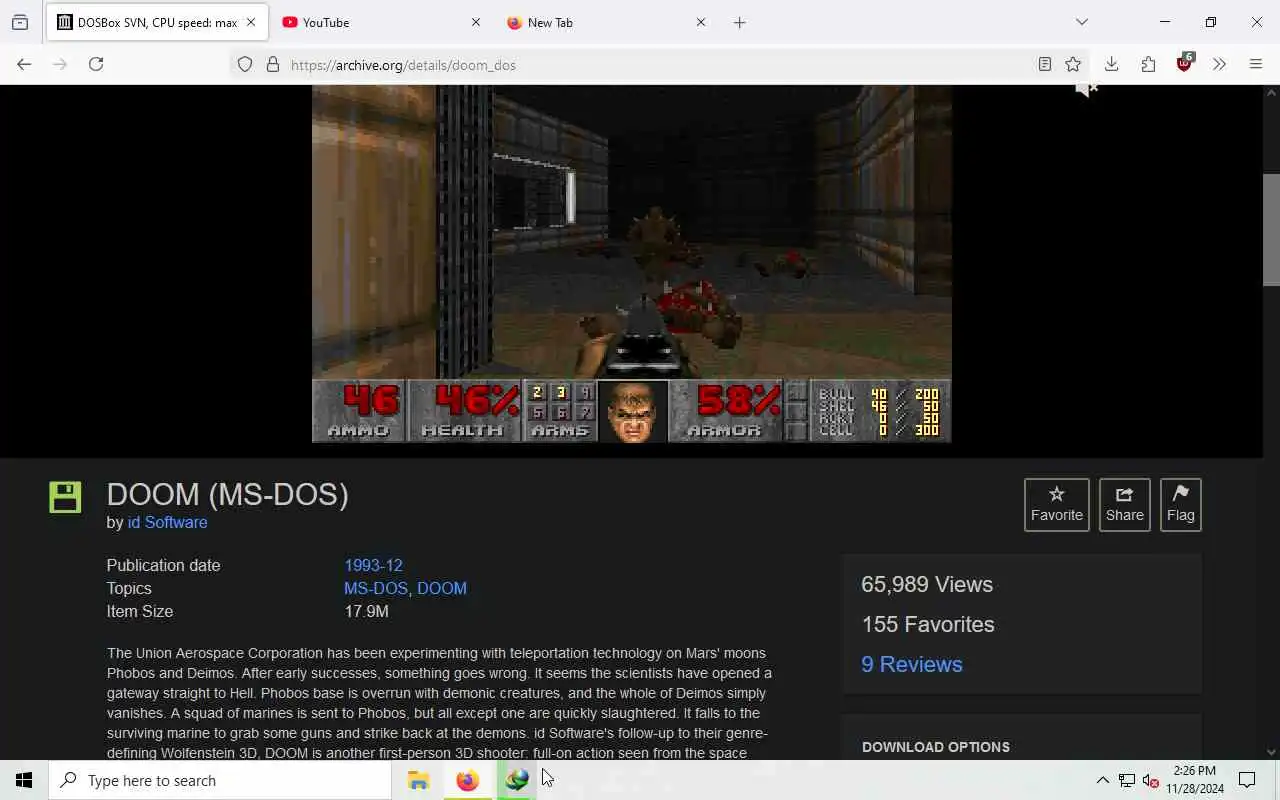The image size is (1280, 800).
Task: Open the Firefox application menu
Action: point(1256,64)
